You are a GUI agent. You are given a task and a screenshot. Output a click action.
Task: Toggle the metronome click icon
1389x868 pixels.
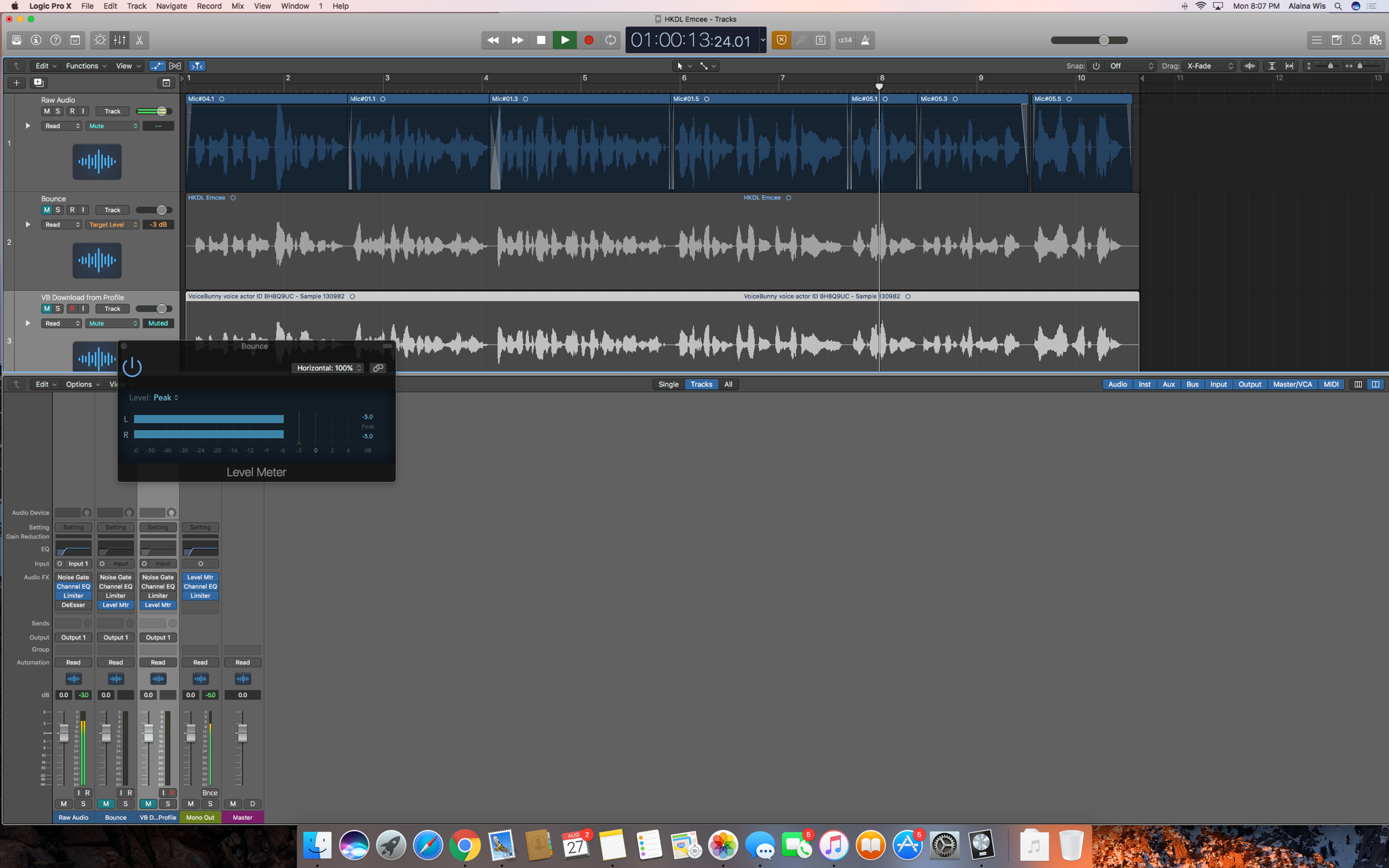click(865, 40)
